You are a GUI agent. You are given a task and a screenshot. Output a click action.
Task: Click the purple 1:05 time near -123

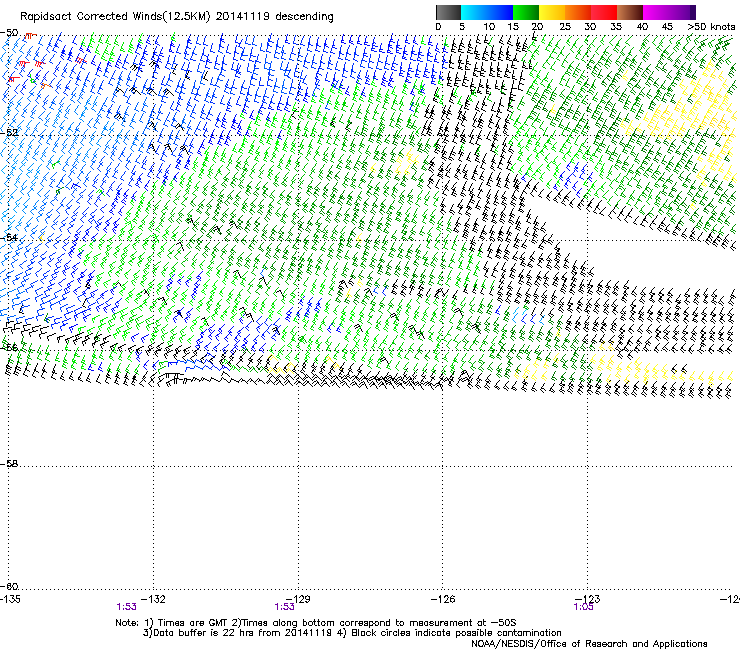coord(584,607)
